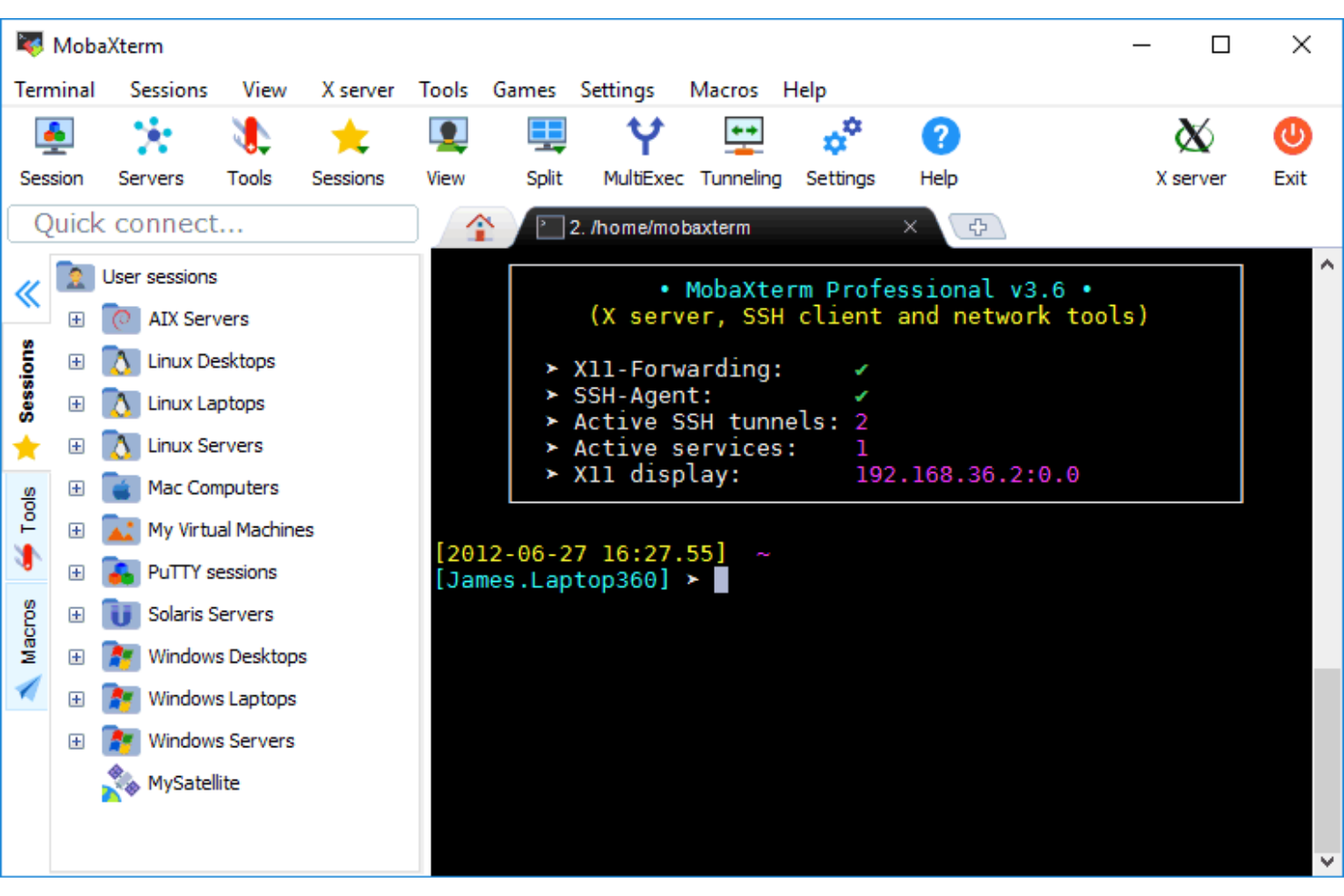The image size is (1344, 896).
Task: Launch the X server from the toolbar
Action: pos(1191,150)
